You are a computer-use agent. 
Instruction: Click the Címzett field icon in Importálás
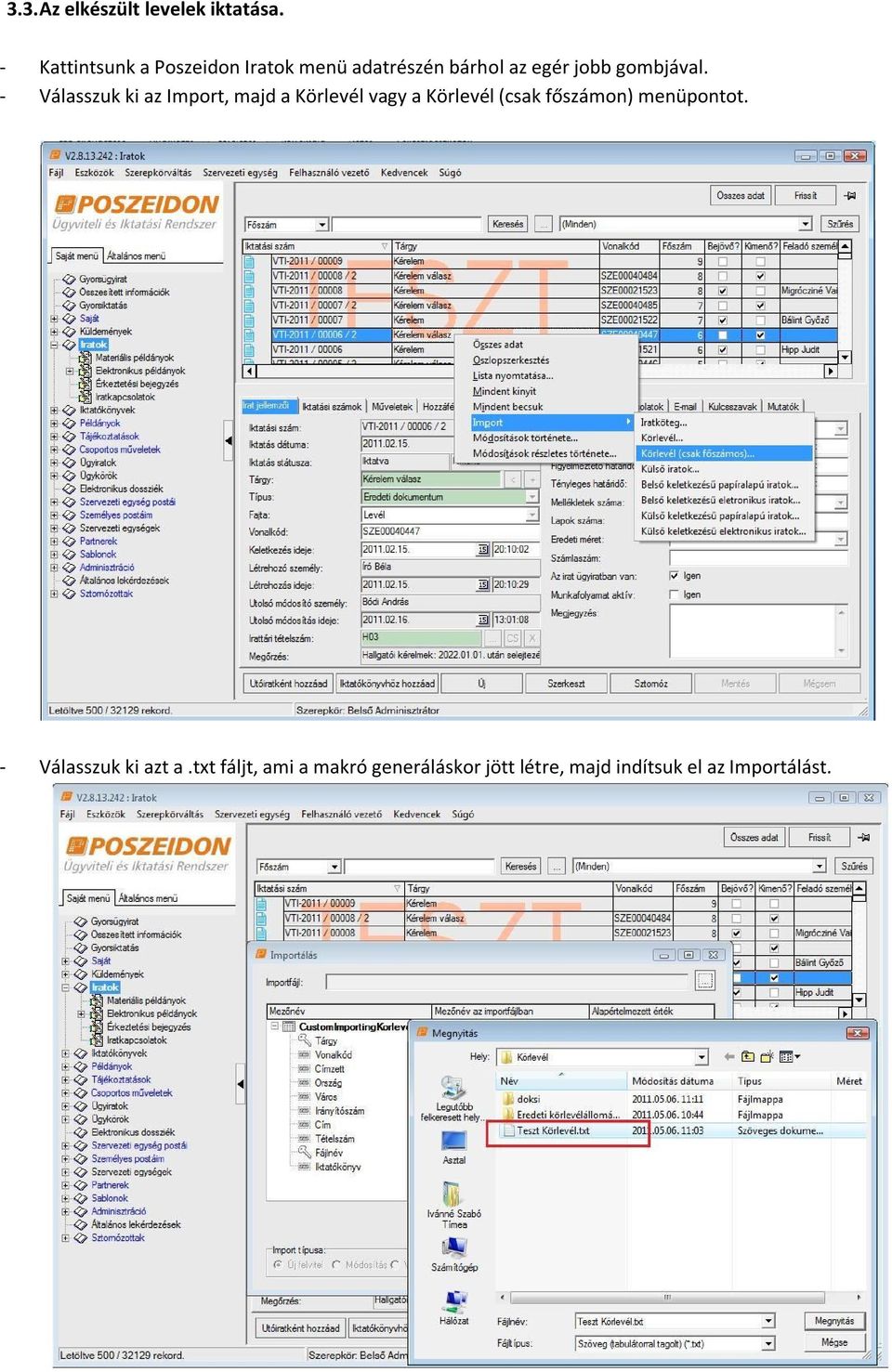tap(304, 1069)
